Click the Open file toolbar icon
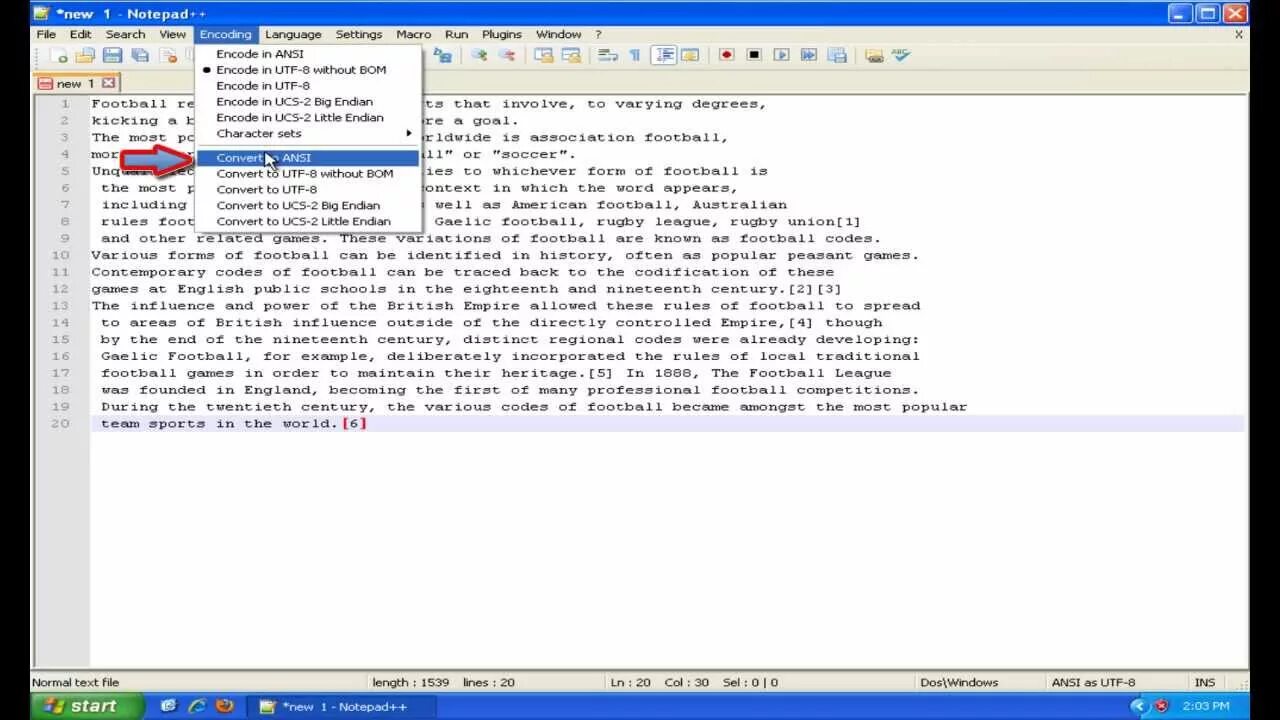Screen dimensions: 1280x720 [x=85, y=56]
